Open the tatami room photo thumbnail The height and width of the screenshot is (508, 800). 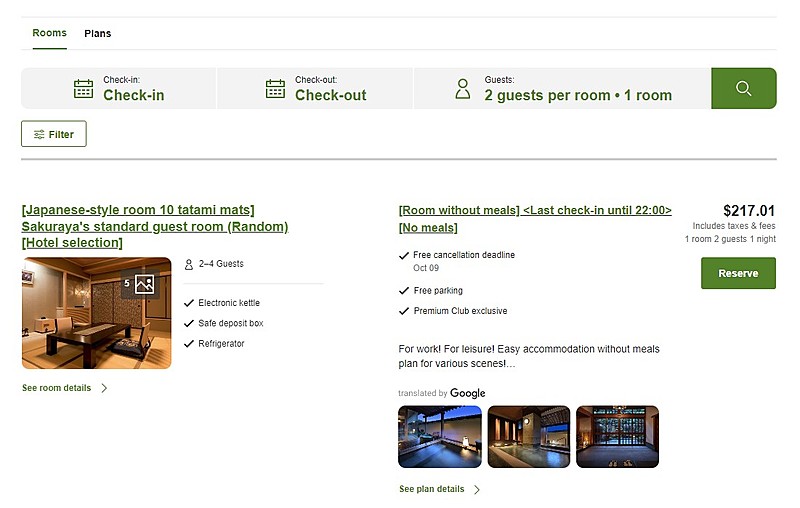[x=96, y=313]
